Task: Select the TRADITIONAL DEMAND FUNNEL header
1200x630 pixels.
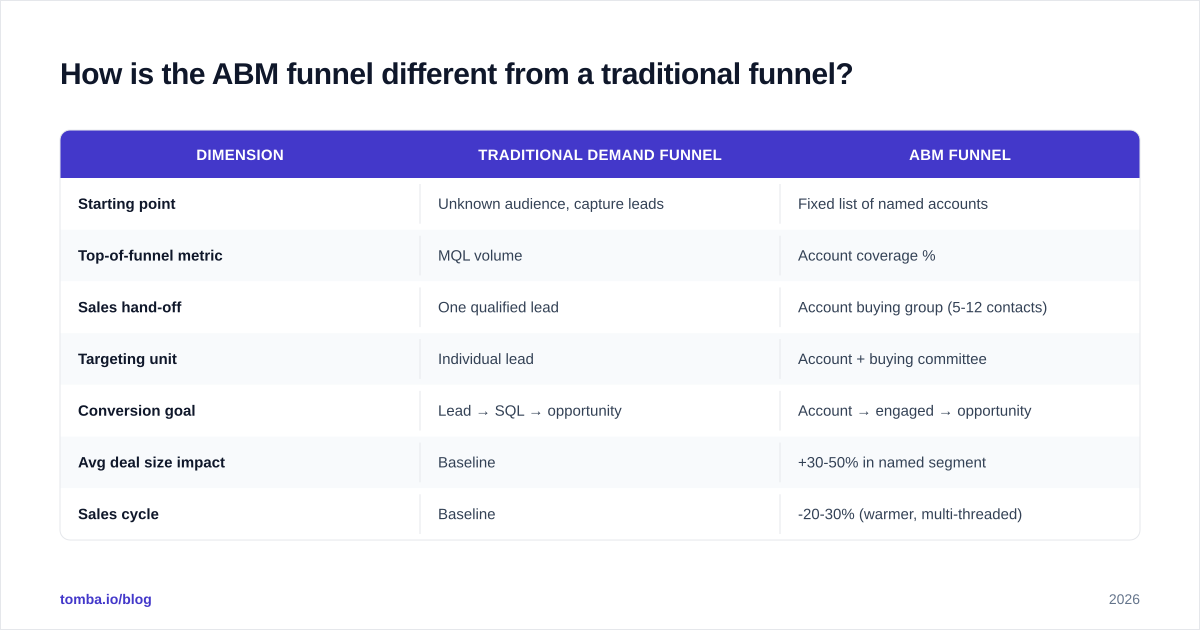Action: click(600, 155)
